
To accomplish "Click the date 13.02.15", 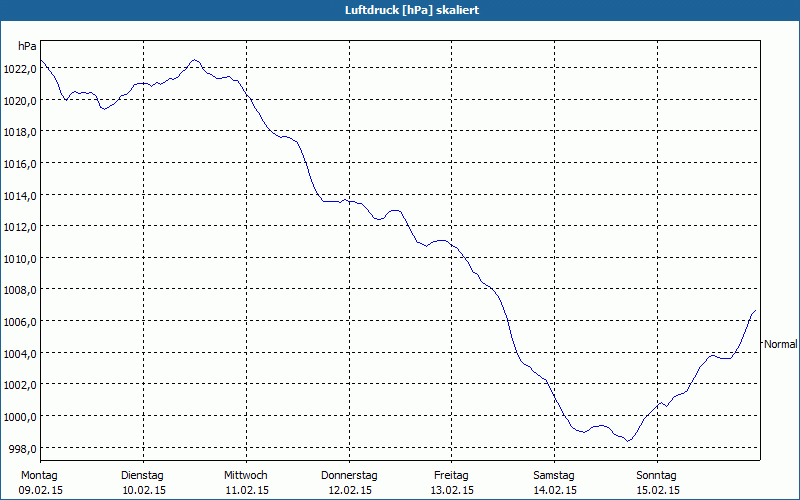I will click(452, 491).
